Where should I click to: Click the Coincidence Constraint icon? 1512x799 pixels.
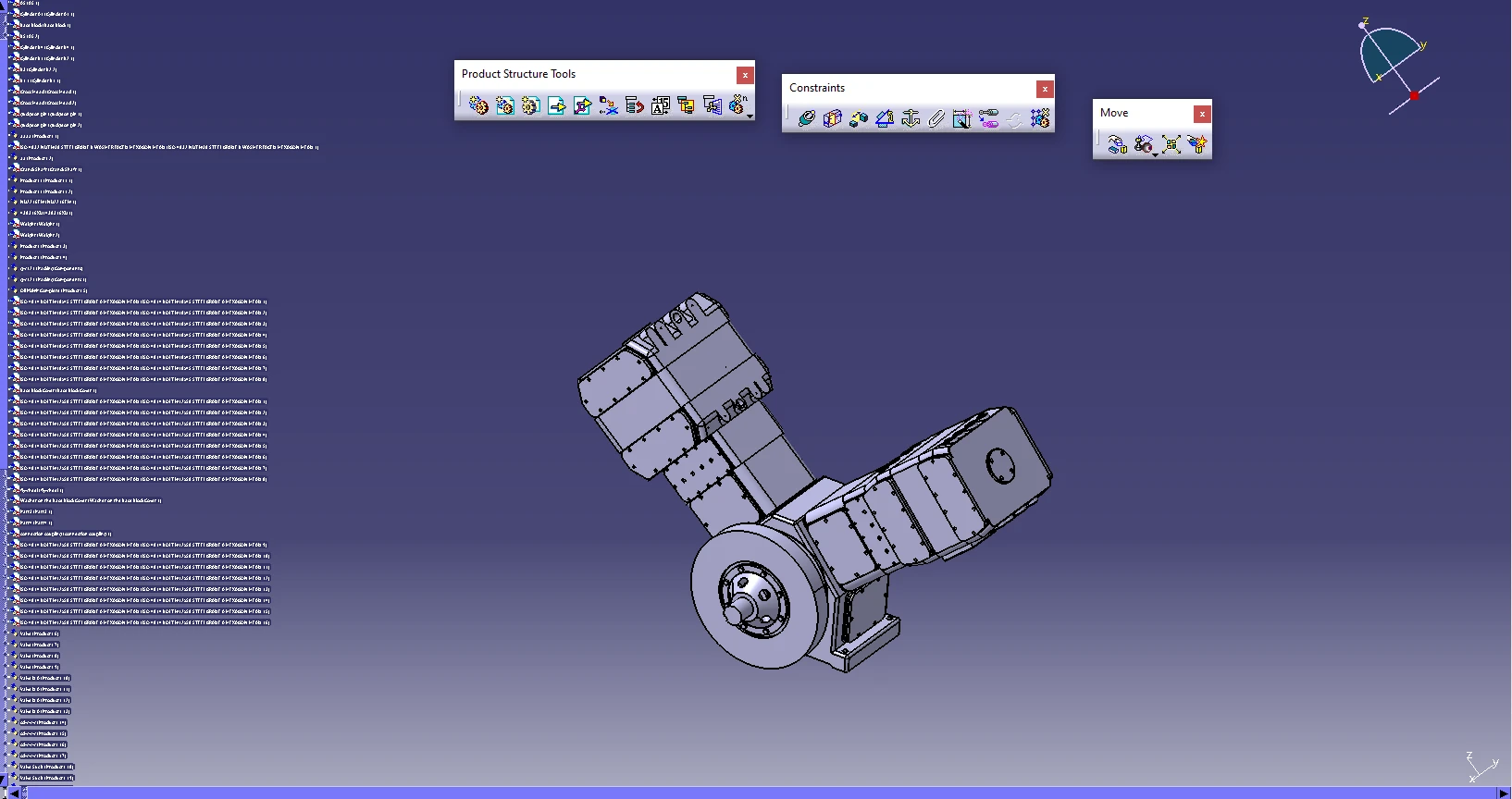pos(807,118)
